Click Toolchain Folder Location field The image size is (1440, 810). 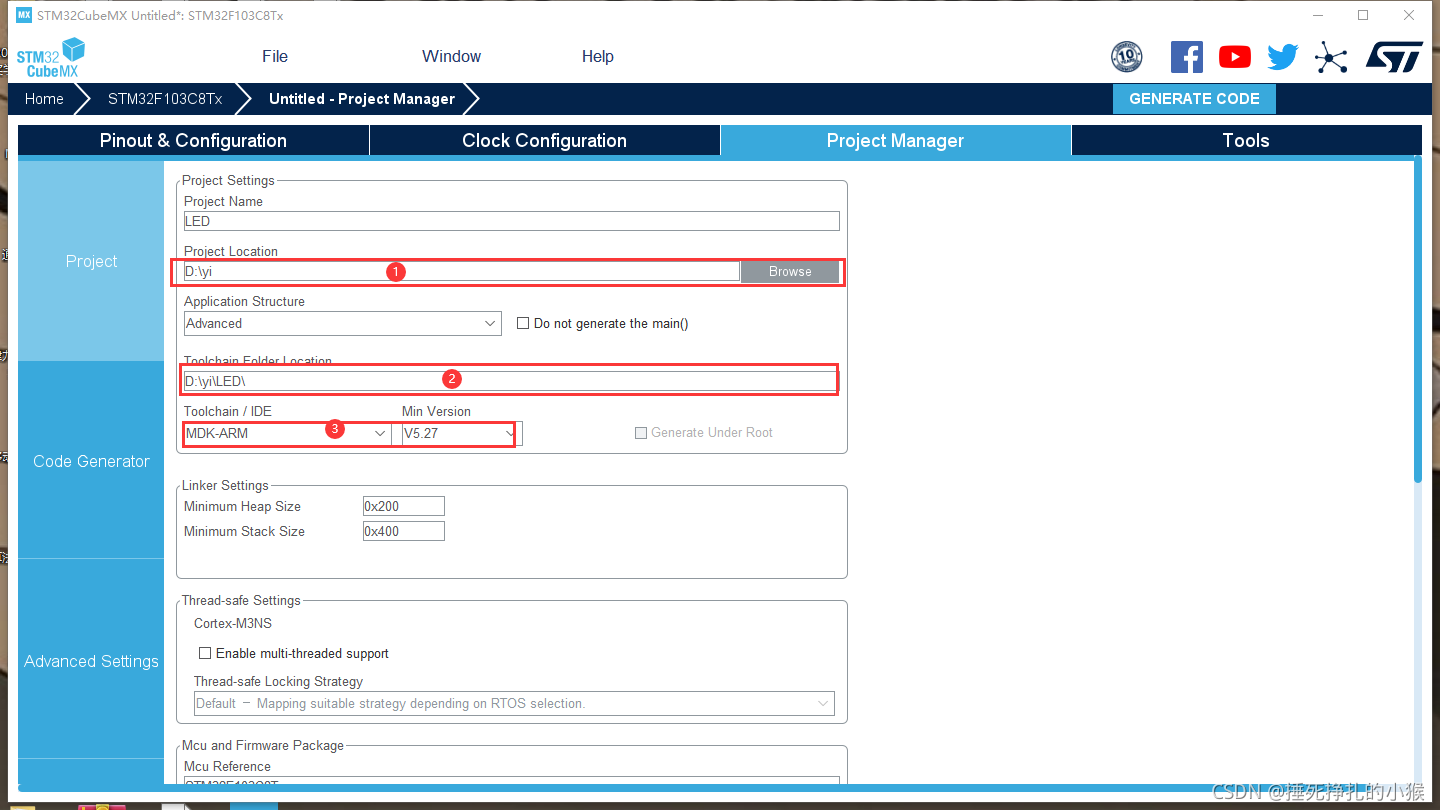point(511,381)
